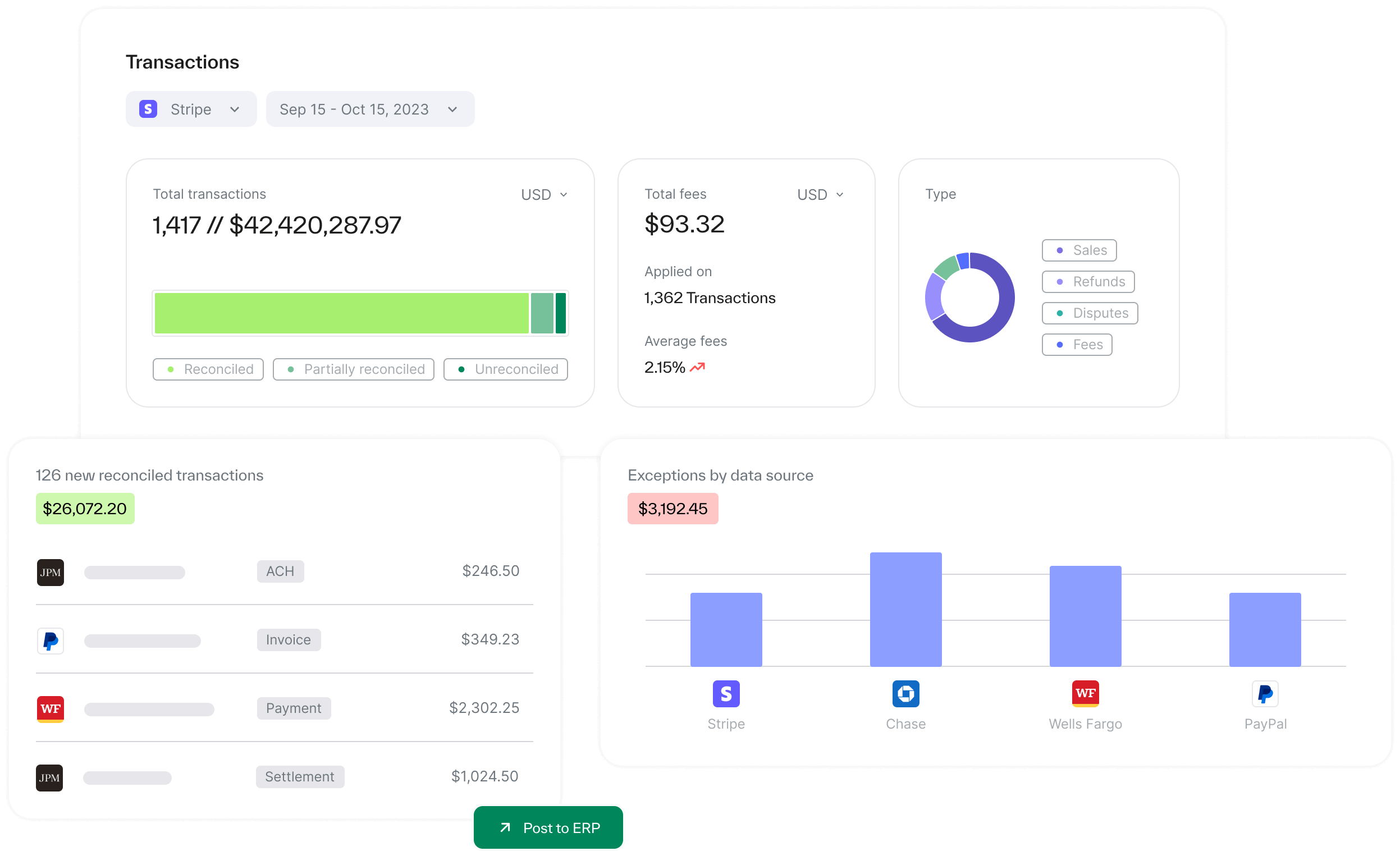
Task: Select the JPM icon on the ACH transaction
Action: 51,572
